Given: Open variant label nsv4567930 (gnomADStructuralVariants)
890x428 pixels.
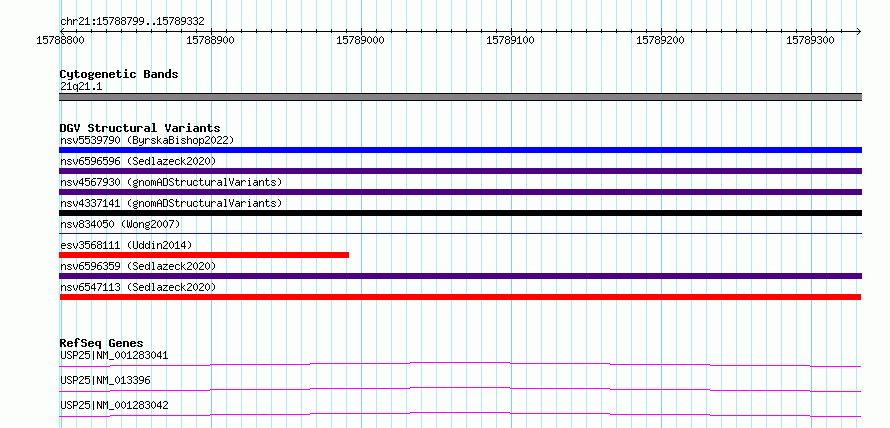Looking at the screenshot, I should tap(171, 182).
